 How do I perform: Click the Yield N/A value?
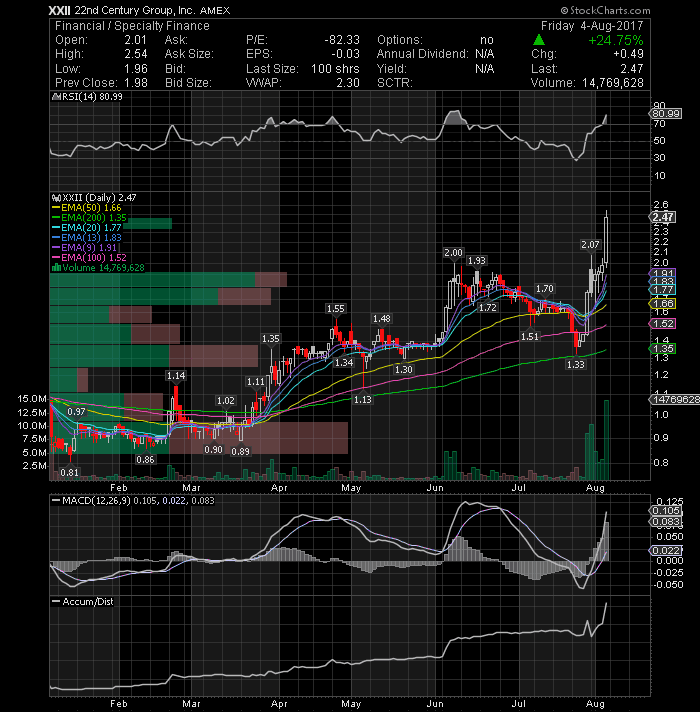click(x=484, y=69)
